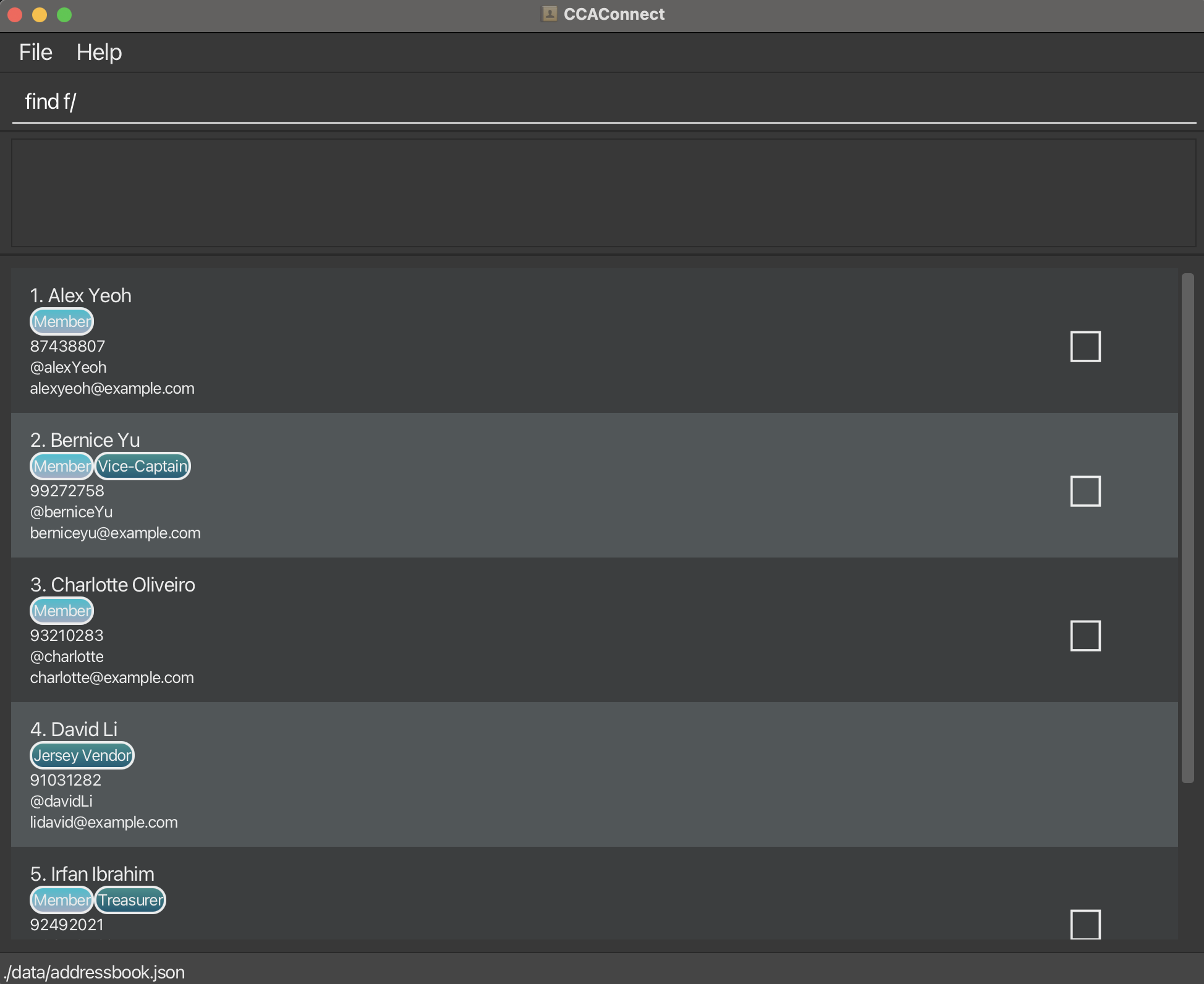Tick the checkbox for Irfan Ibrahim
1204x984 pixels.
coord(1085,924)
